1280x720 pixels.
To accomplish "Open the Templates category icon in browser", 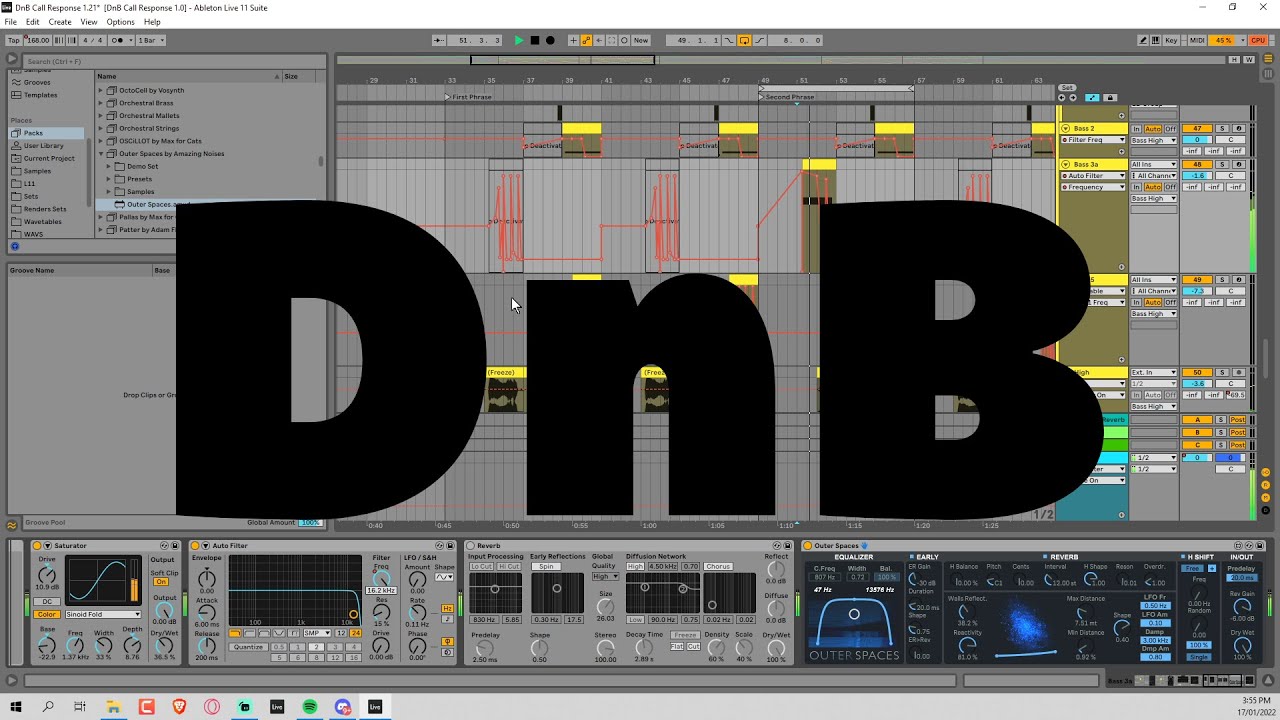I will [15, 95].
